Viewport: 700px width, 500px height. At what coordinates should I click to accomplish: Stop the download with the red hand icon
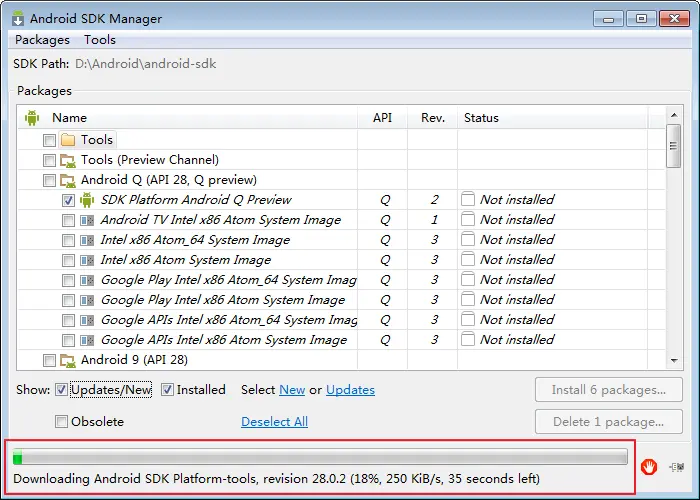point(649,467)
